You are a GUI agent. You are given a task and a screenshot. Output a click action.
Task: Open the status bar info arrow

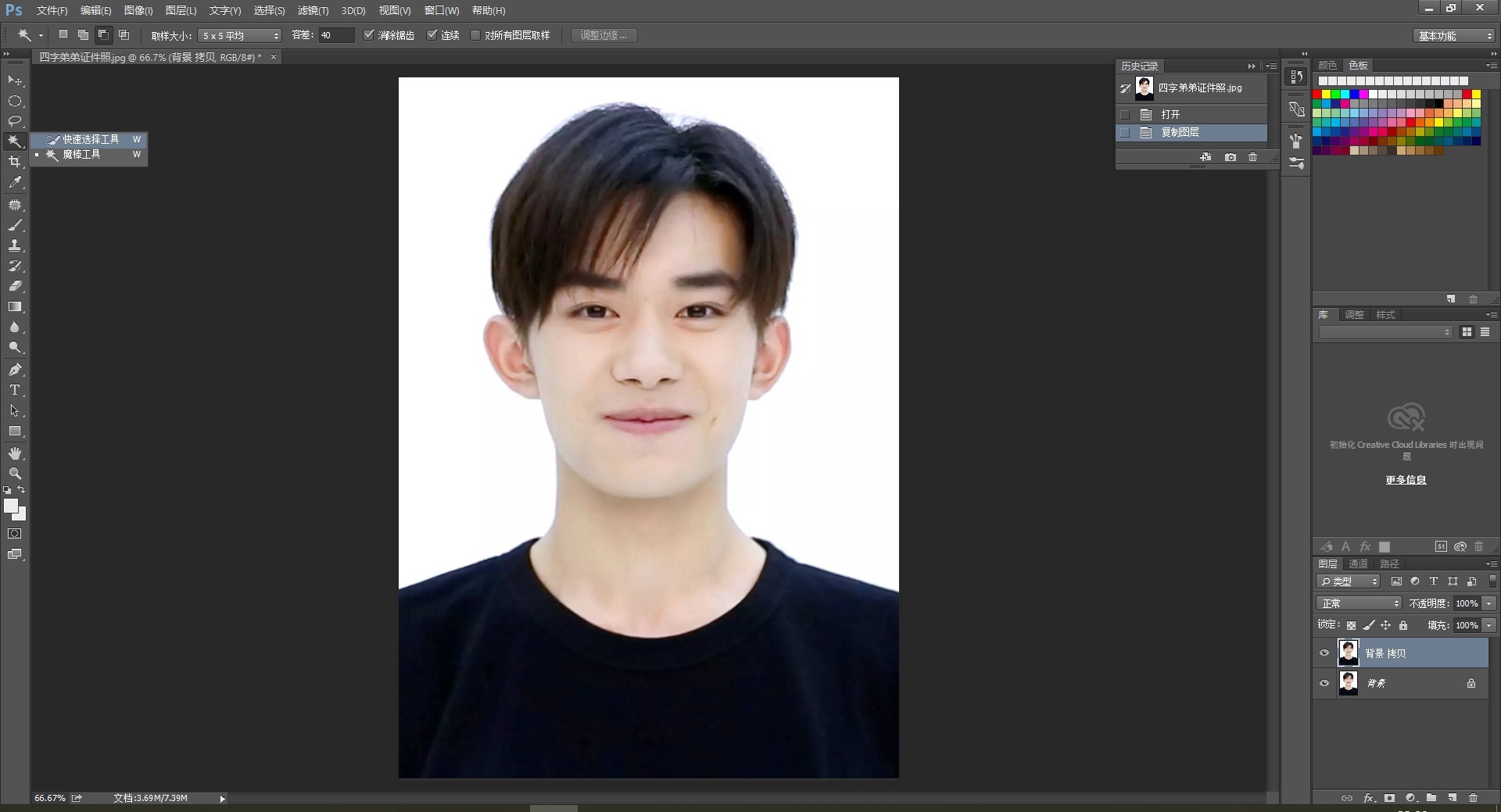222,799
